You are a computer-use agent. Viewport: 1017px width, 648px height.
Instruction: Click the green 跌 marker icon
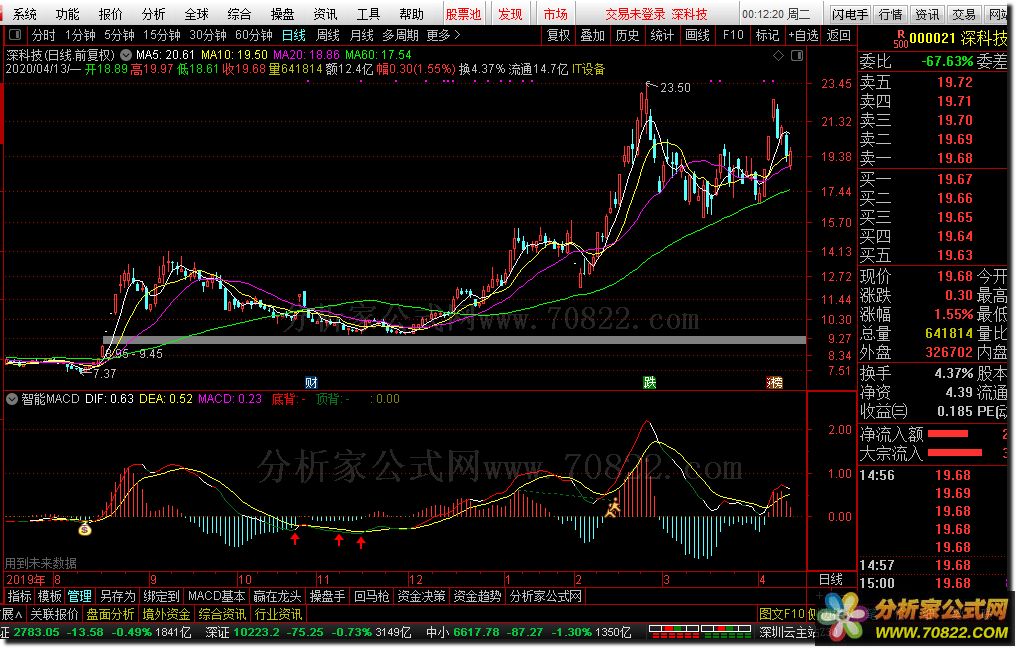click(649, 383)
